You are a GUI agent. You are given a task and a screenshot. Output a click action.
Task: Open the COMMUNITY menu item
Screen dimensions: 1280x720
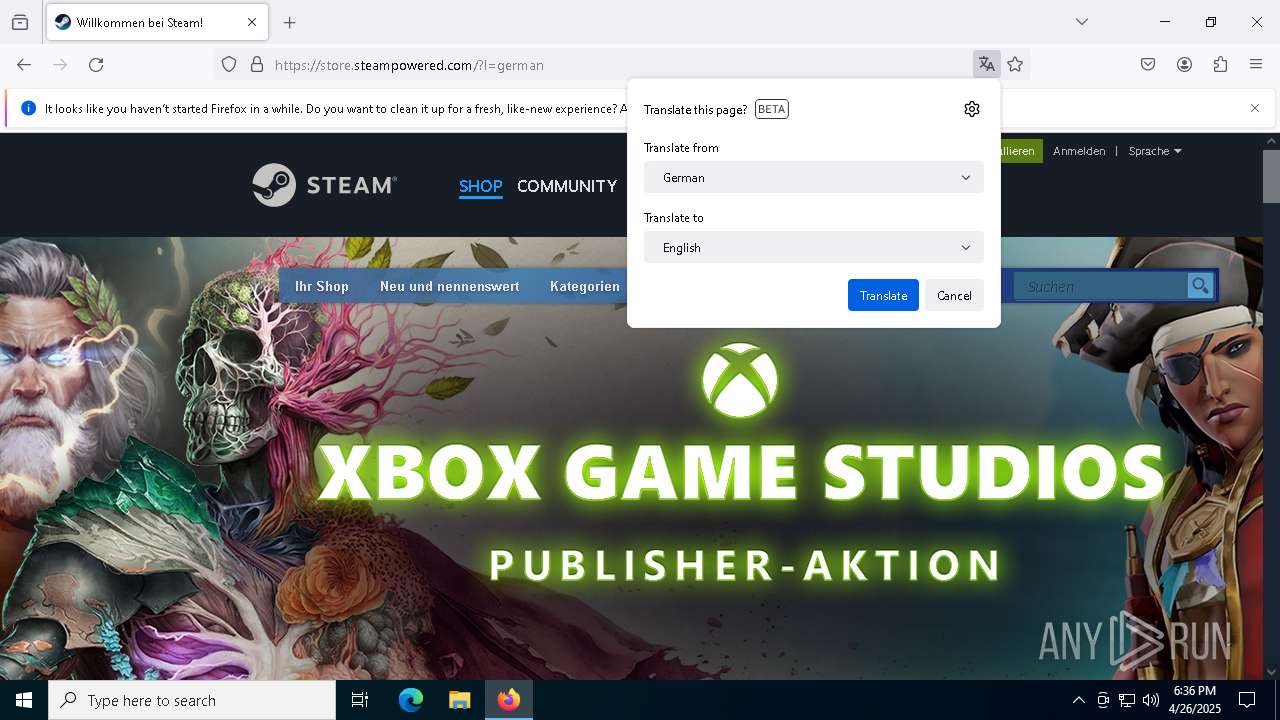point(567,186)
